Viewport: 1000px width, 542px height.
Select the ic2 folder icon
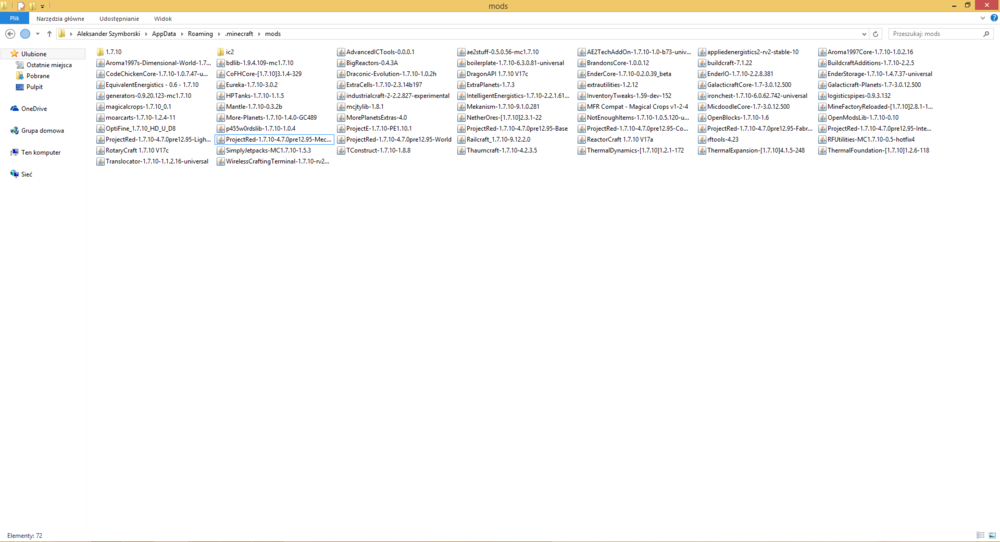(221, 52)
